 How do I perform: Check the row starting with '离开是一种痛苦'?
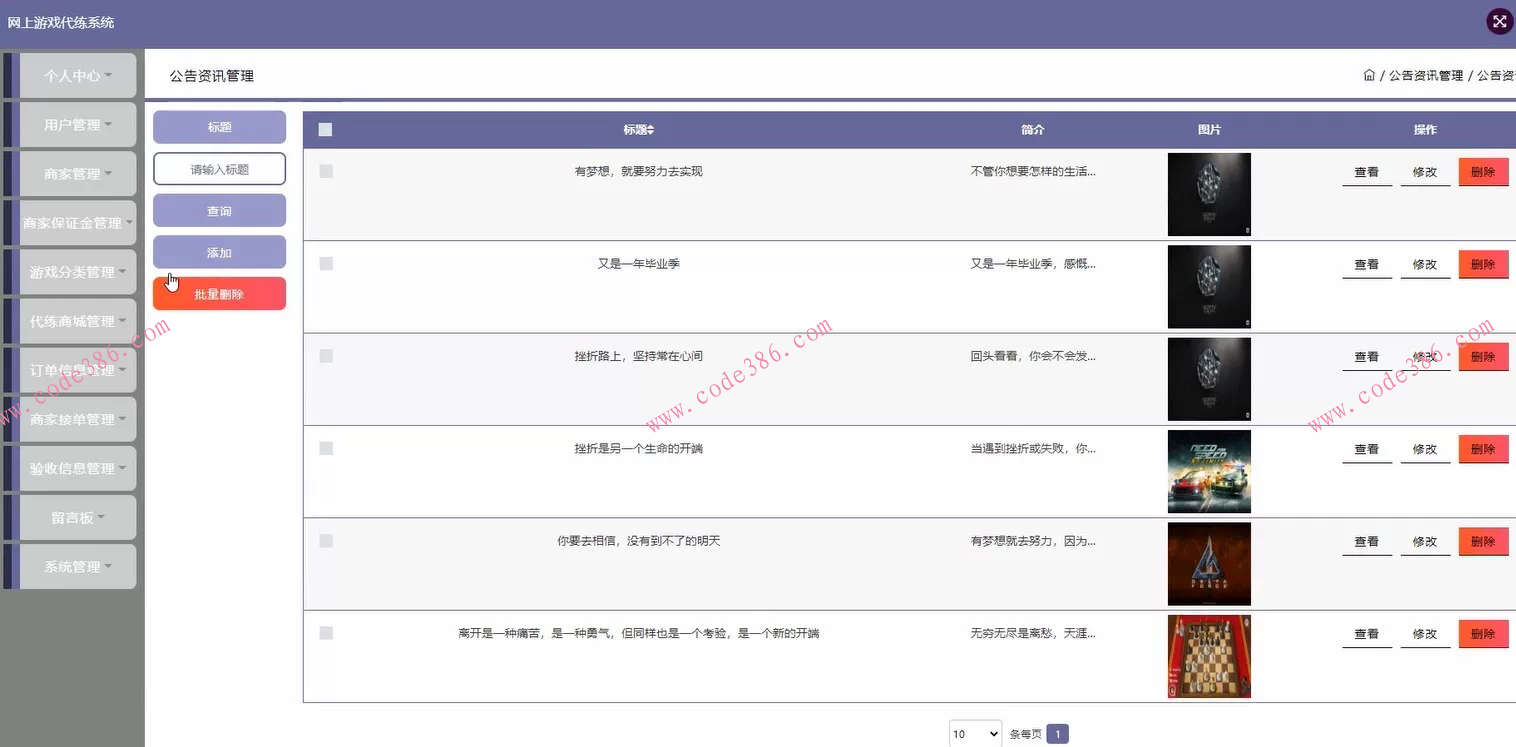click(x=326, y=633)
